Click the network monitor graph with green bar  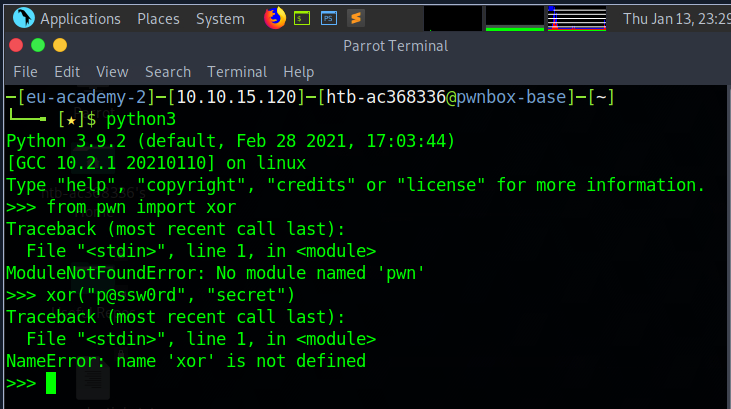click(x=514, y=18)
